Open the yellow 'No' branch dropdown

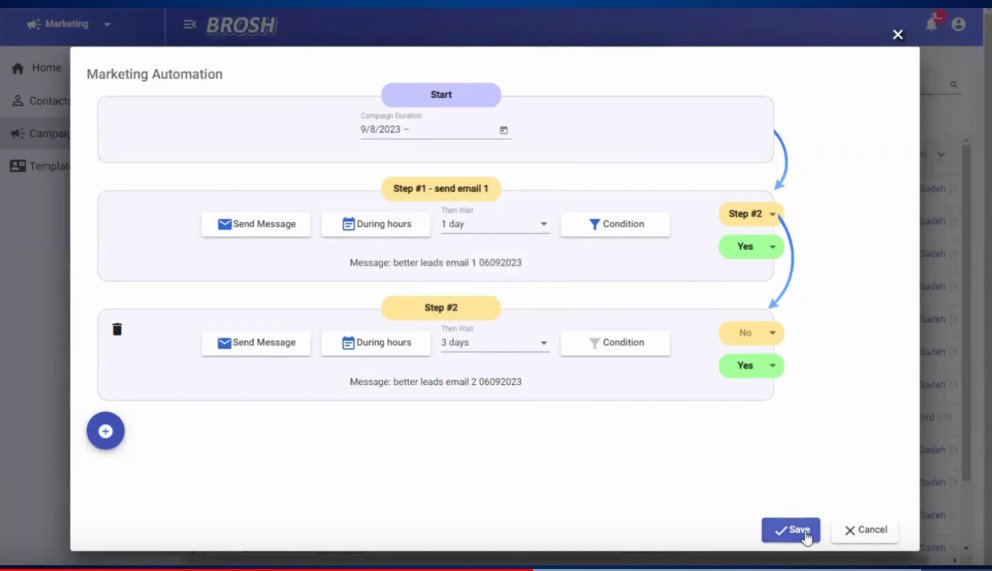(x=751, y=333)
